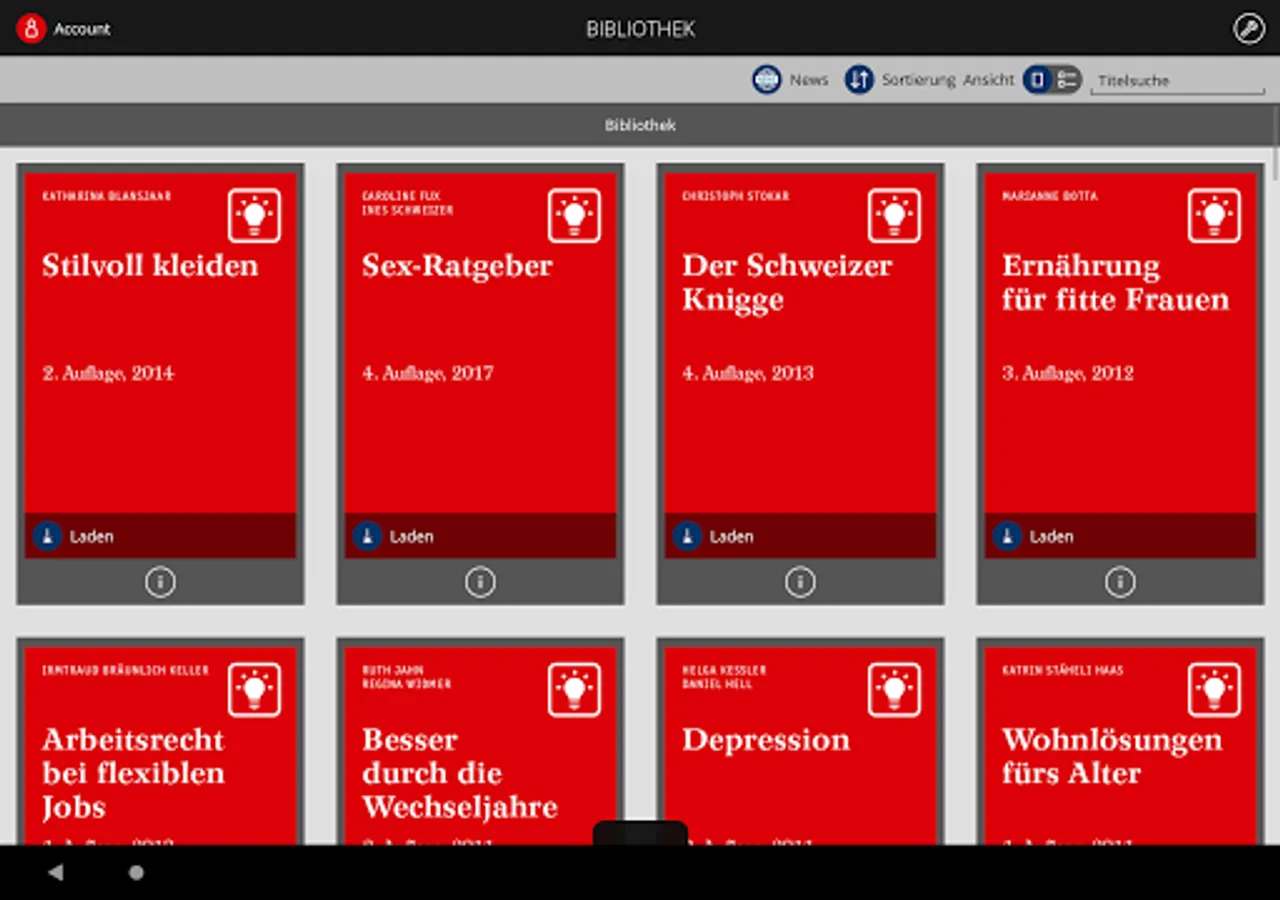
Task: Click lightbulb badge on Der Schweizer Knigge
Action: [x=894, y=215]
